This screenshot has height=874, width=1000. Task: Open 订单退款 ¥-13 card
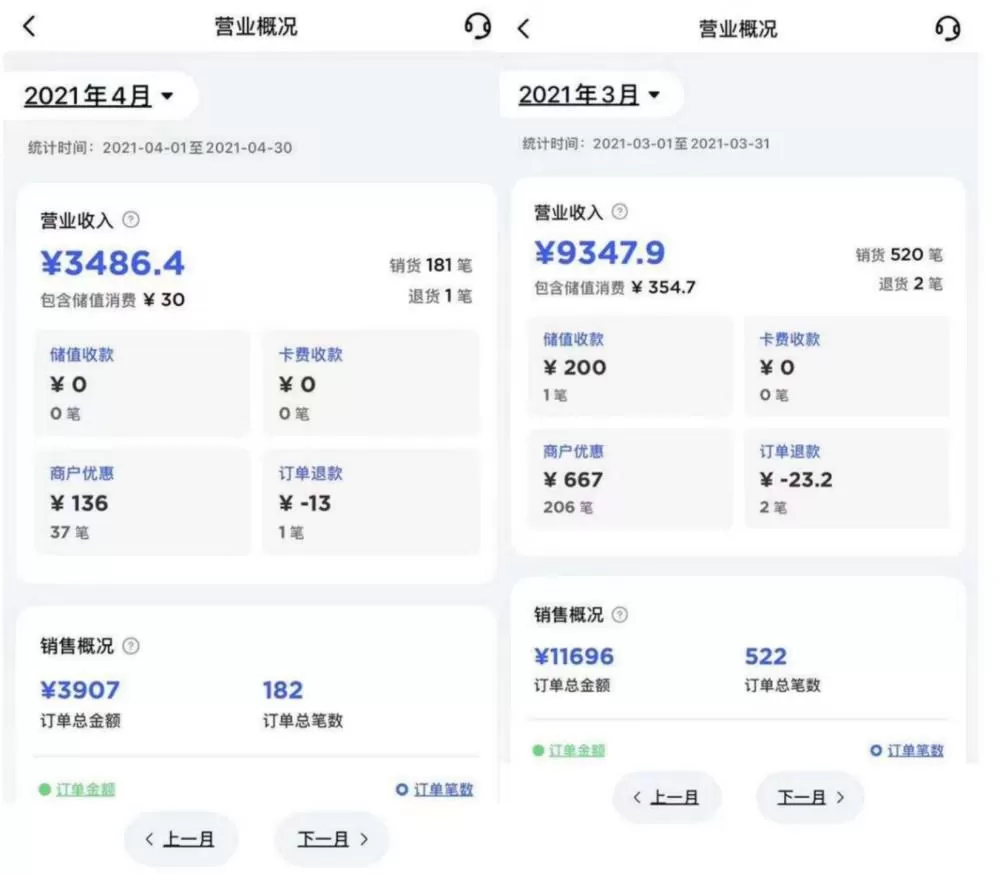point(371,502)
